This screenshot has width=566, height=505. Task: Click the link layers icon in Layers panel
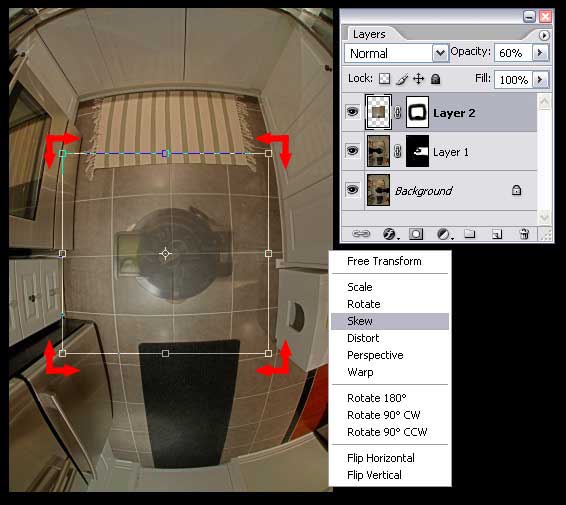click(x=361, y=234)
